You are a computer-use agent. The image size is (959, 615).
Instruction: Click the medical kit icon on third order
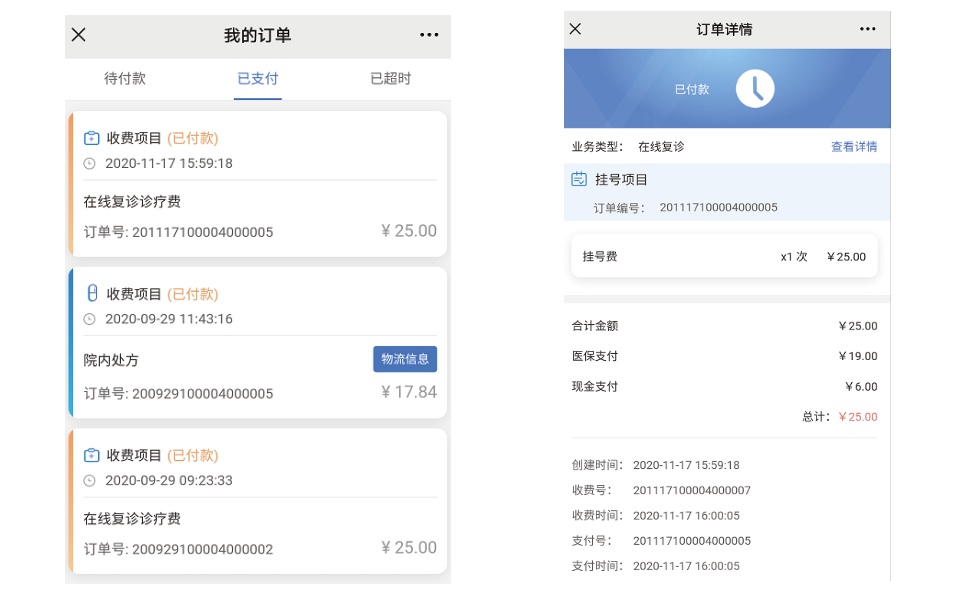(x=92, y=455)
